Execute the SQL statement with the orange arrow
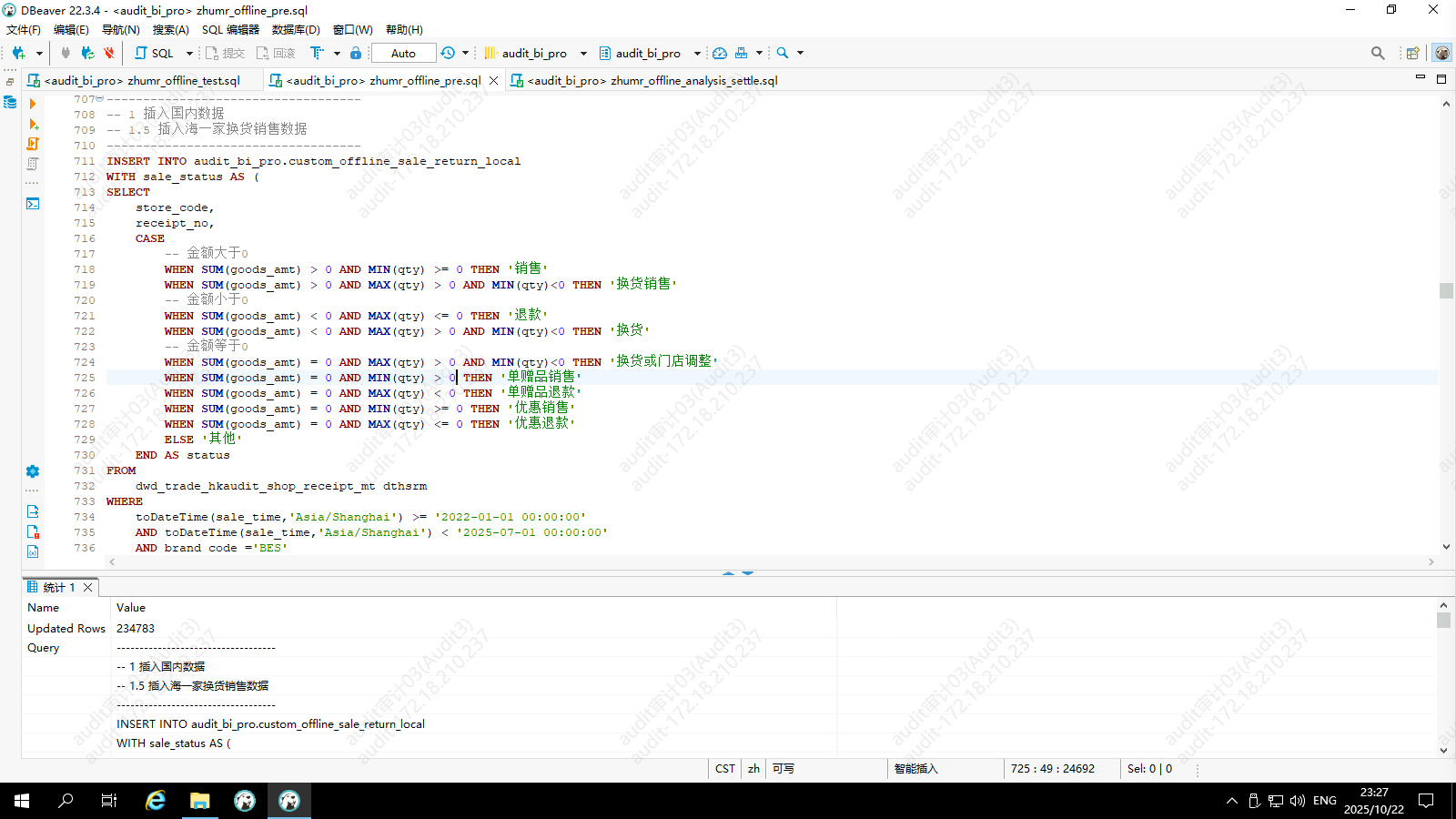This screenshot has width=1456, height=819. (x=33, y=104)
